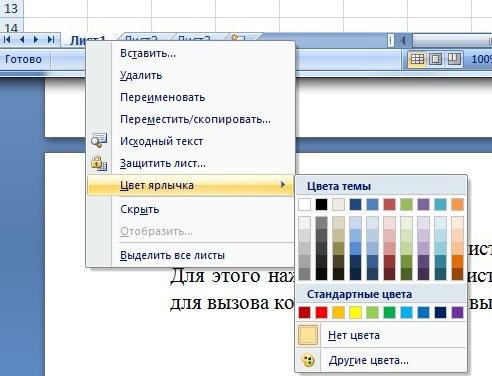The height and width of the screenshot is (376, 492).
Task: Switch to Normal view icon in status bar
Action: coord(417,59)
